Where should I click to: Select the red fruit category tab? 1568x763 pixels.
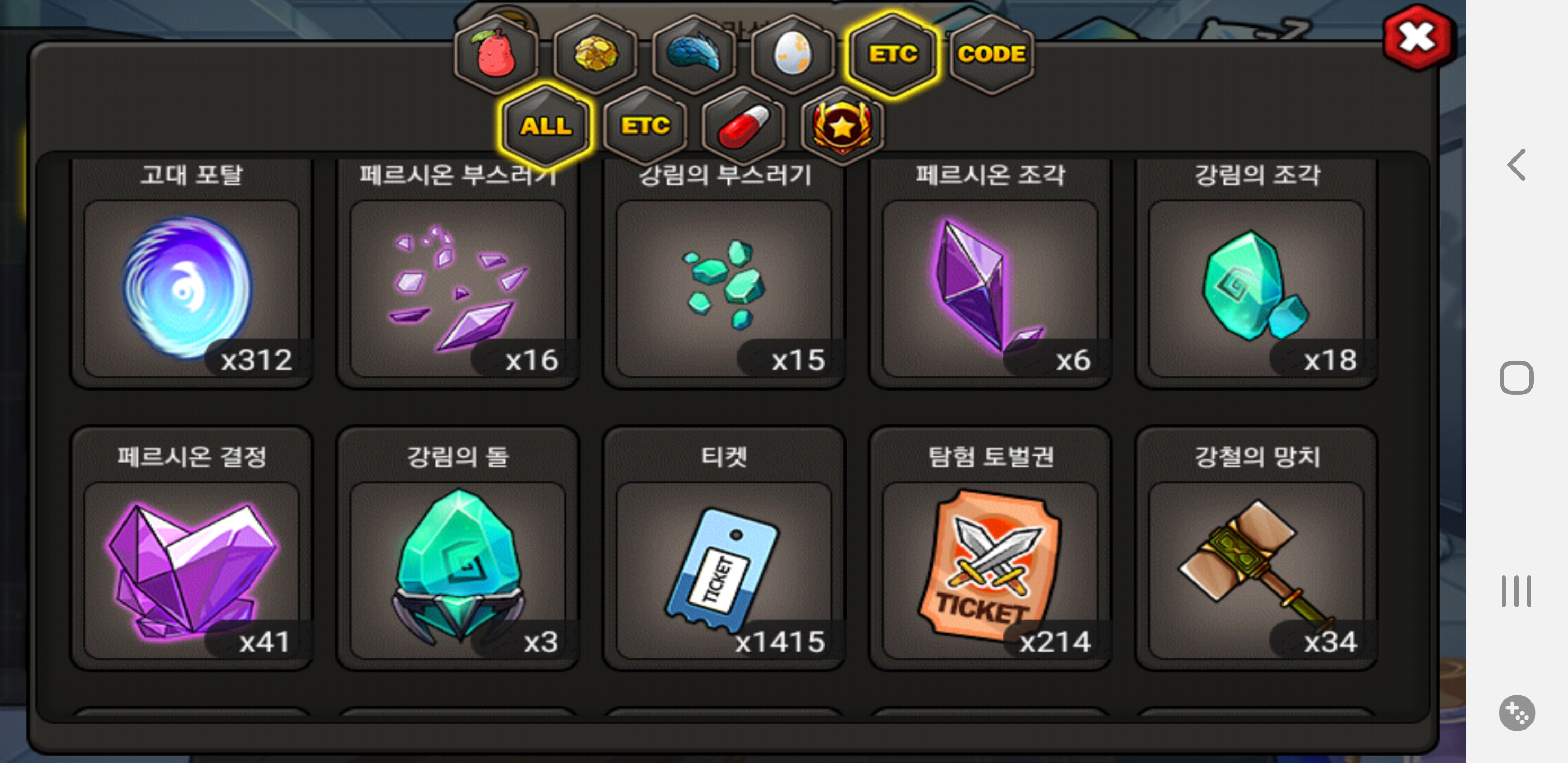496,54
